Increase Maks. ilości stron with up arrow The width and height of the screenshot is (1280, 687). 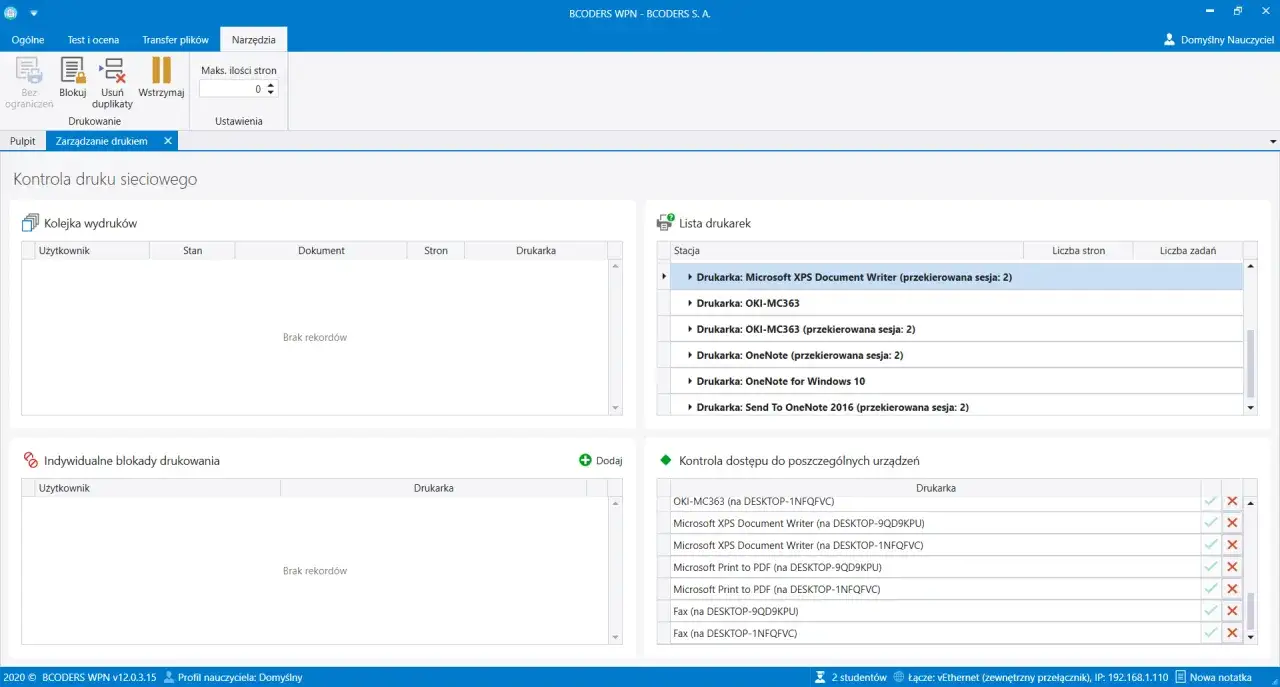click(271, 85)
